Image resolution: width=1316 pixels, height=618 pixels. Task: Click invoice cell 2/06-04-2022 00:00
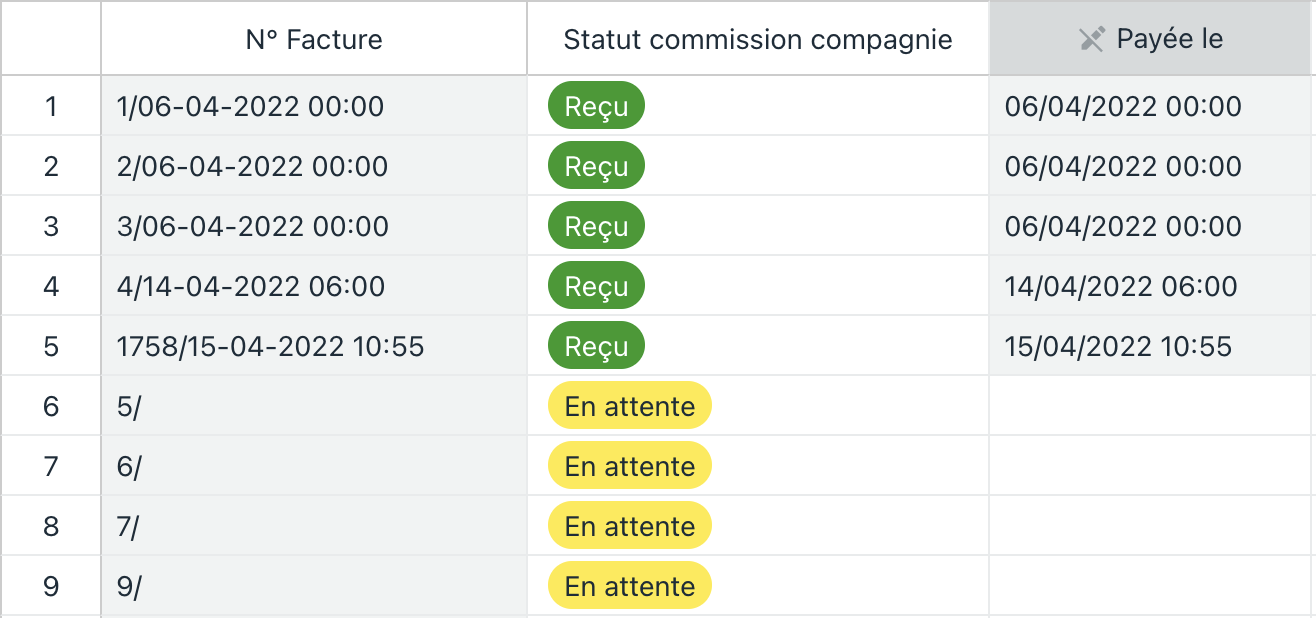pyautogui.click(x=314, y=166)
